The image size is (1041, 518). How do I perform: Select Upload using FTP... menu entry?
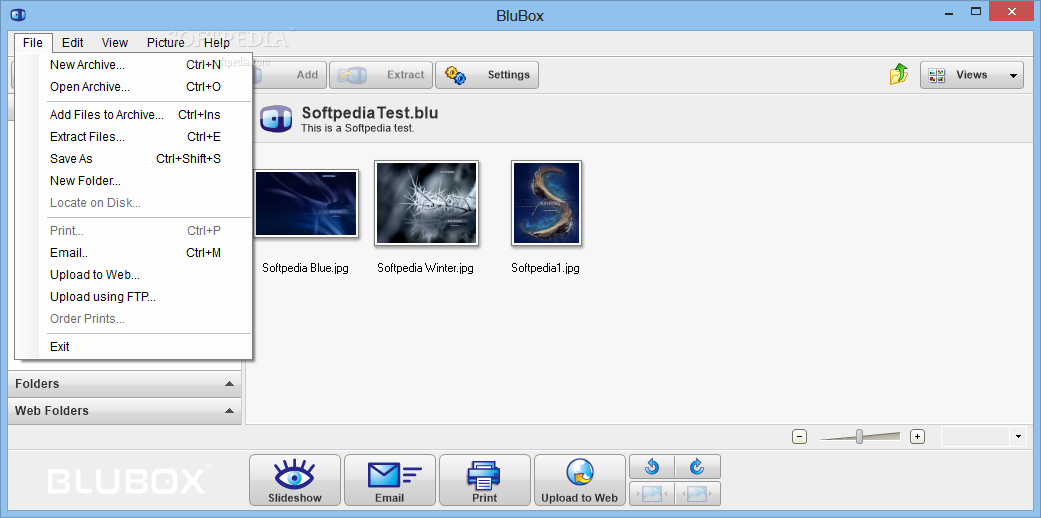pyautogui.click(x=135, y=297)
